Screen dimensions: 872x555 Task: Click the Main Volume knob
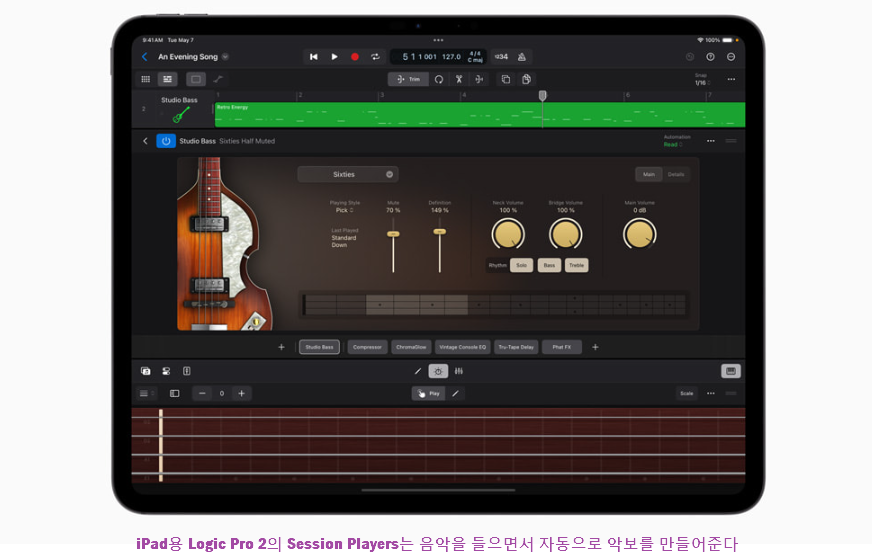click(640, 234)
